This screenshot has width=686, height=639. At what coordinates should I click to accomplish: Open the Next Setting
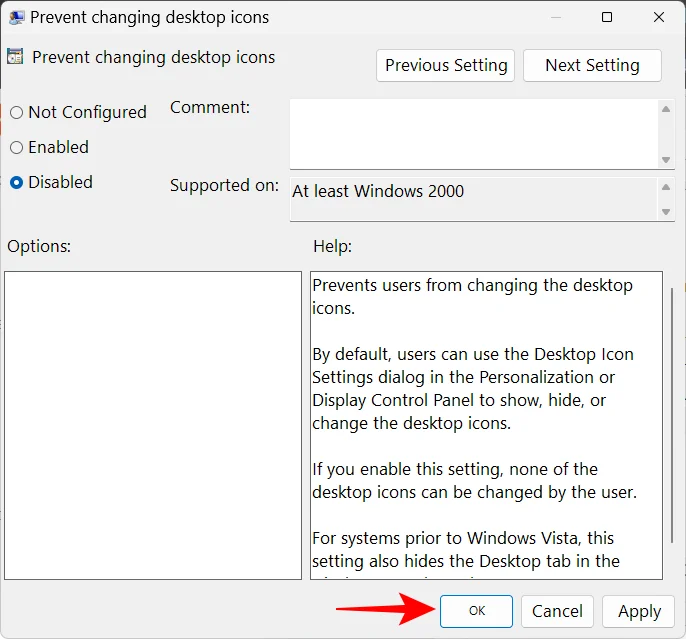592,65
